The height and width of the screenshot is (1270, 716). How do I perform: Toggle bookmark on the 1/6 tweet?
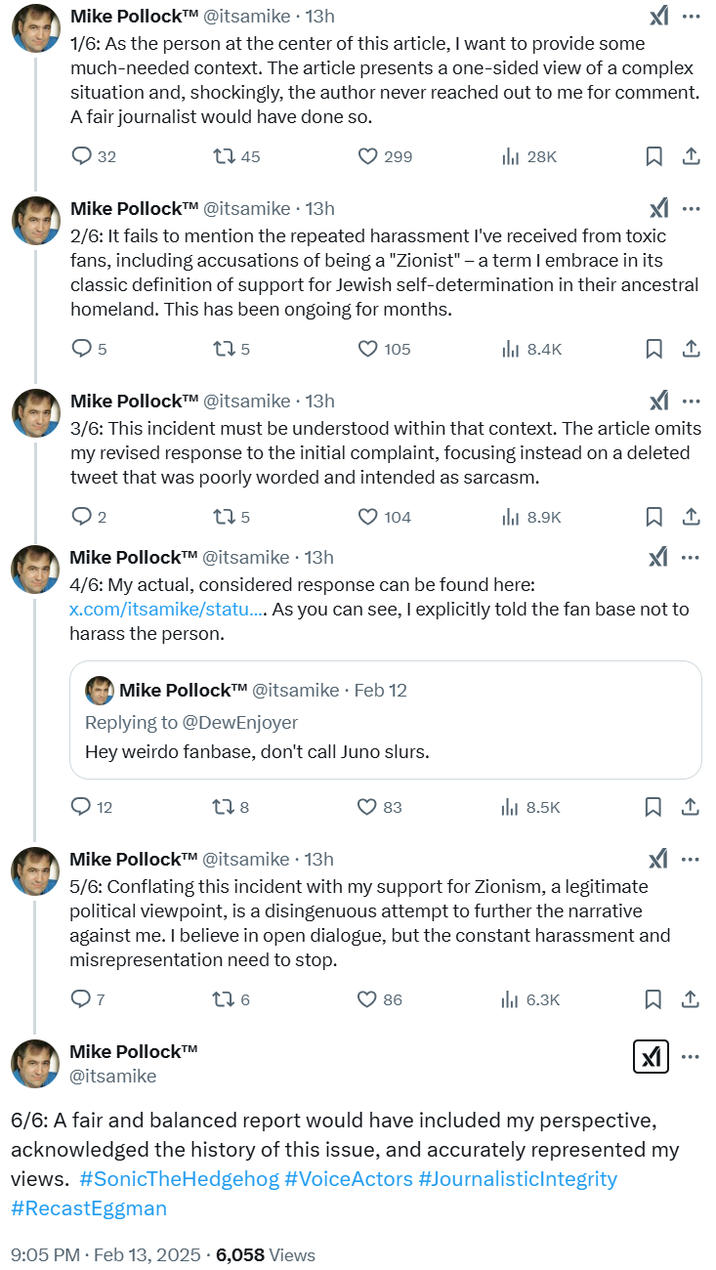pyautogui.click(x=653, y=156)
